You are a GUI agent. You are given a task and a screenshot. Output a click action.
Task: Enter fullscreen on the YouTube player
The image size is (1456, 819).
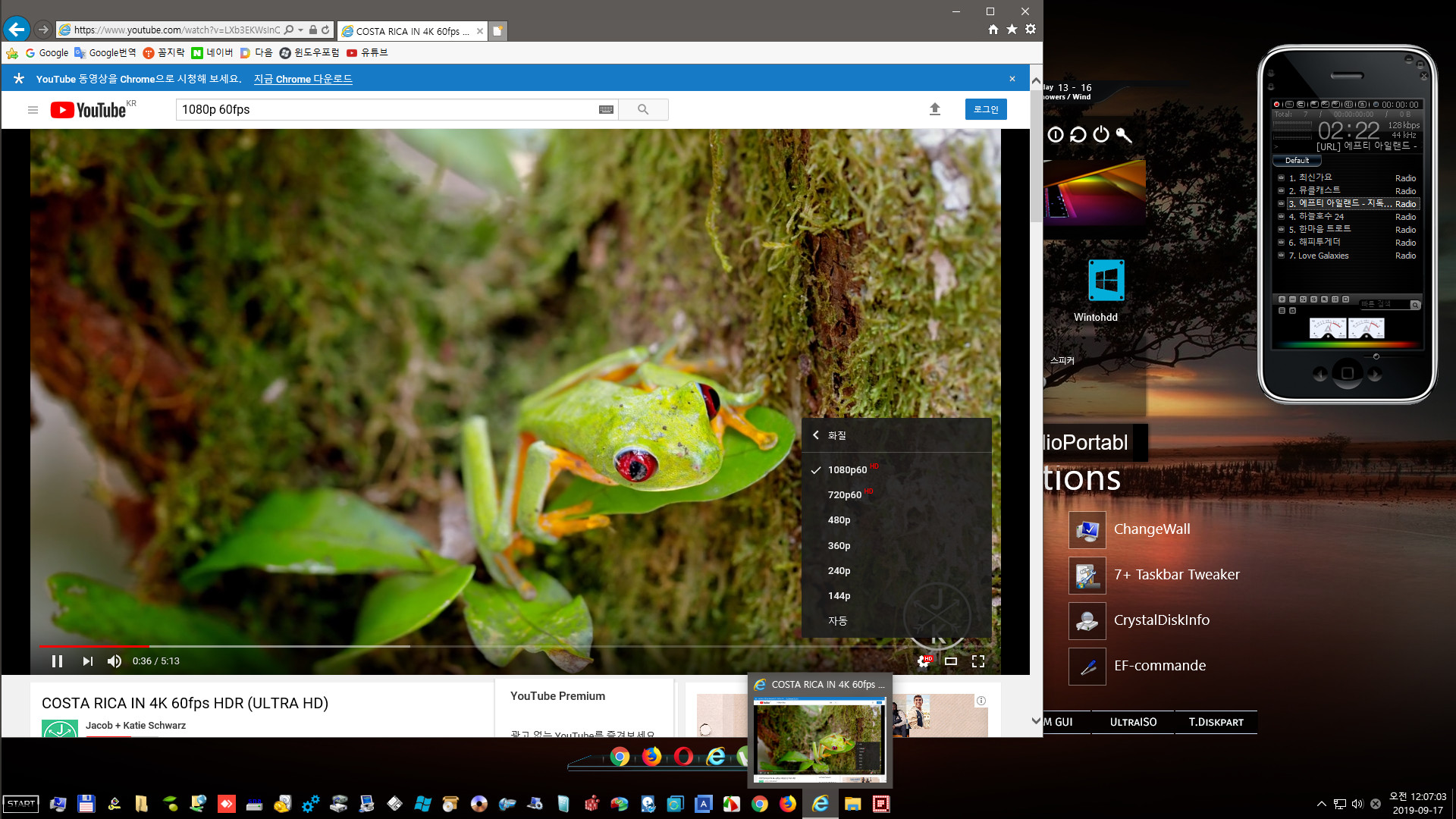coord(978,661)
